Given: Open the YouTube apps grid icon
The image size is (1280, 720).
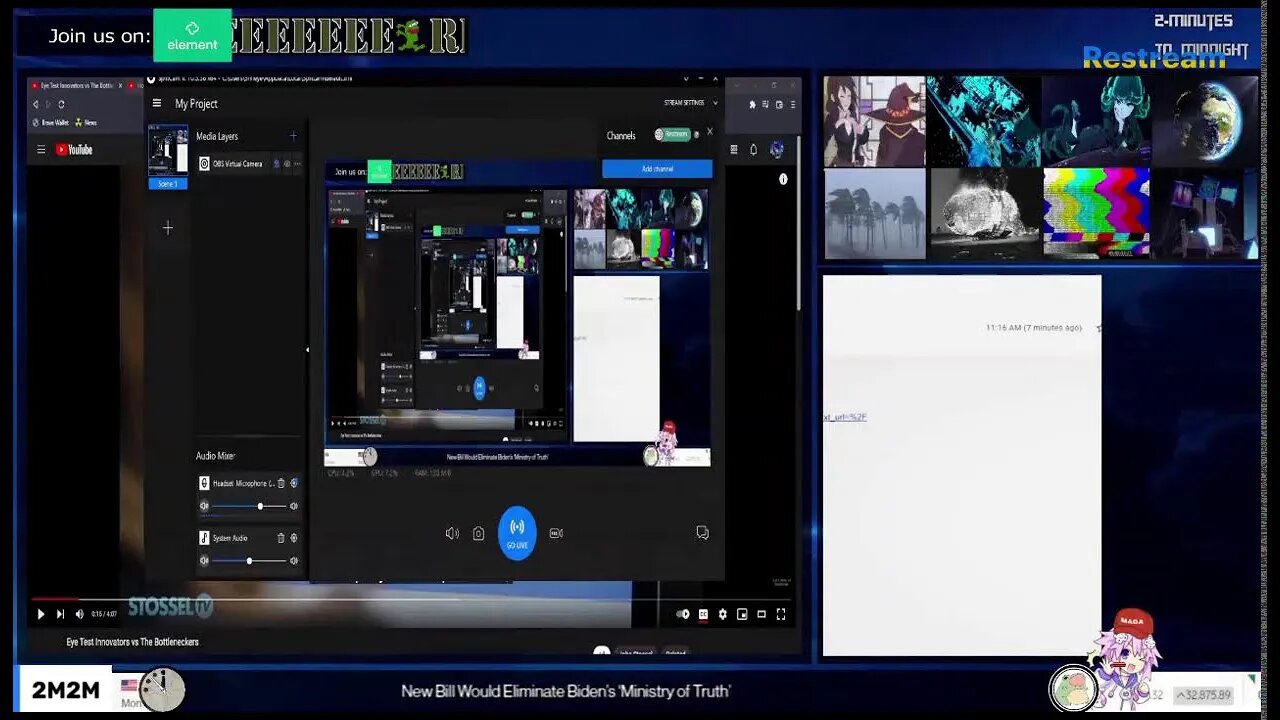Looking at the screenshot, I should click(x=733, y=150).
